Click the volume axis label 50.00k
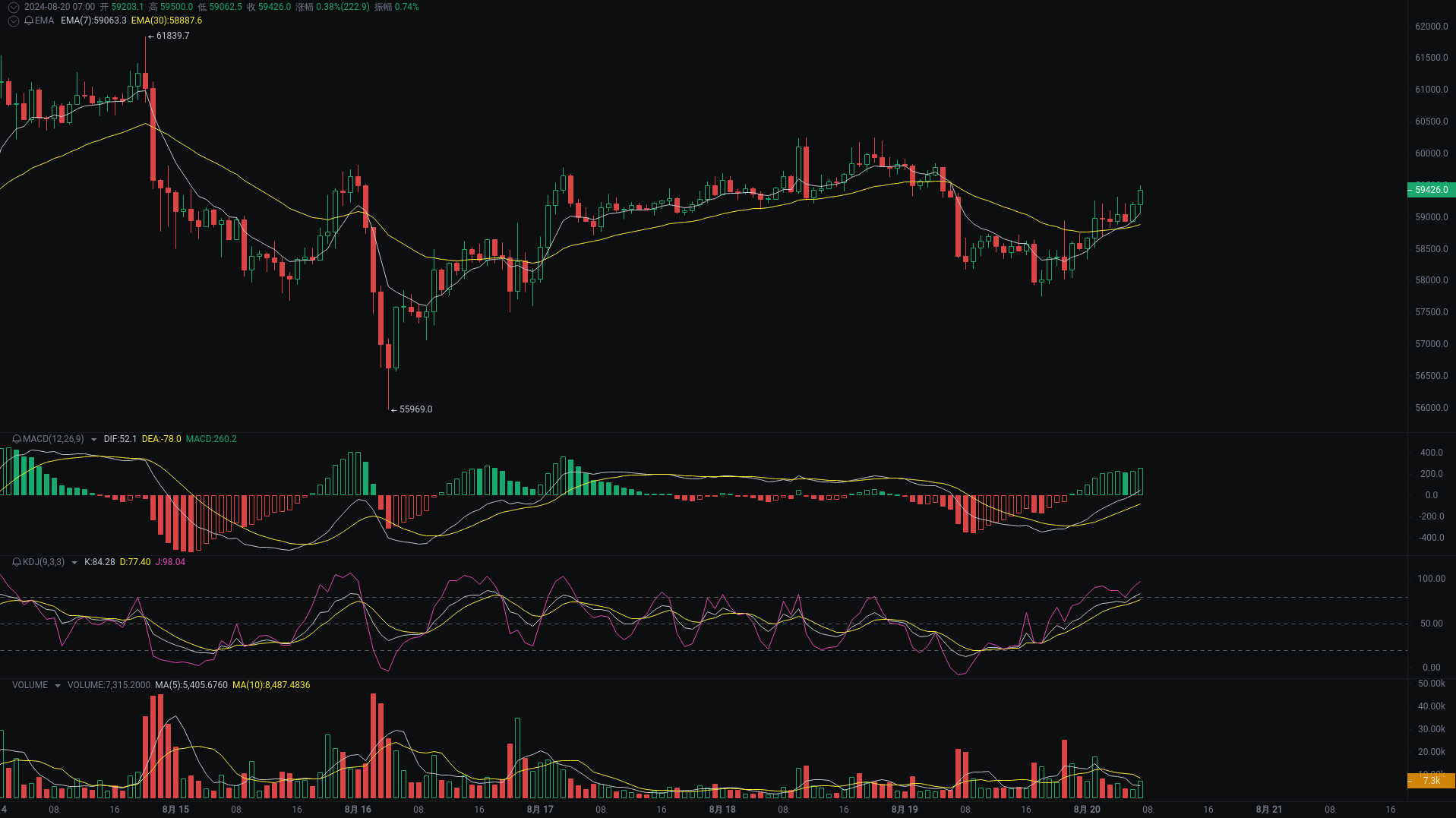The height and width of the screenshot is (818, 1456). [x=1431, y=684]
